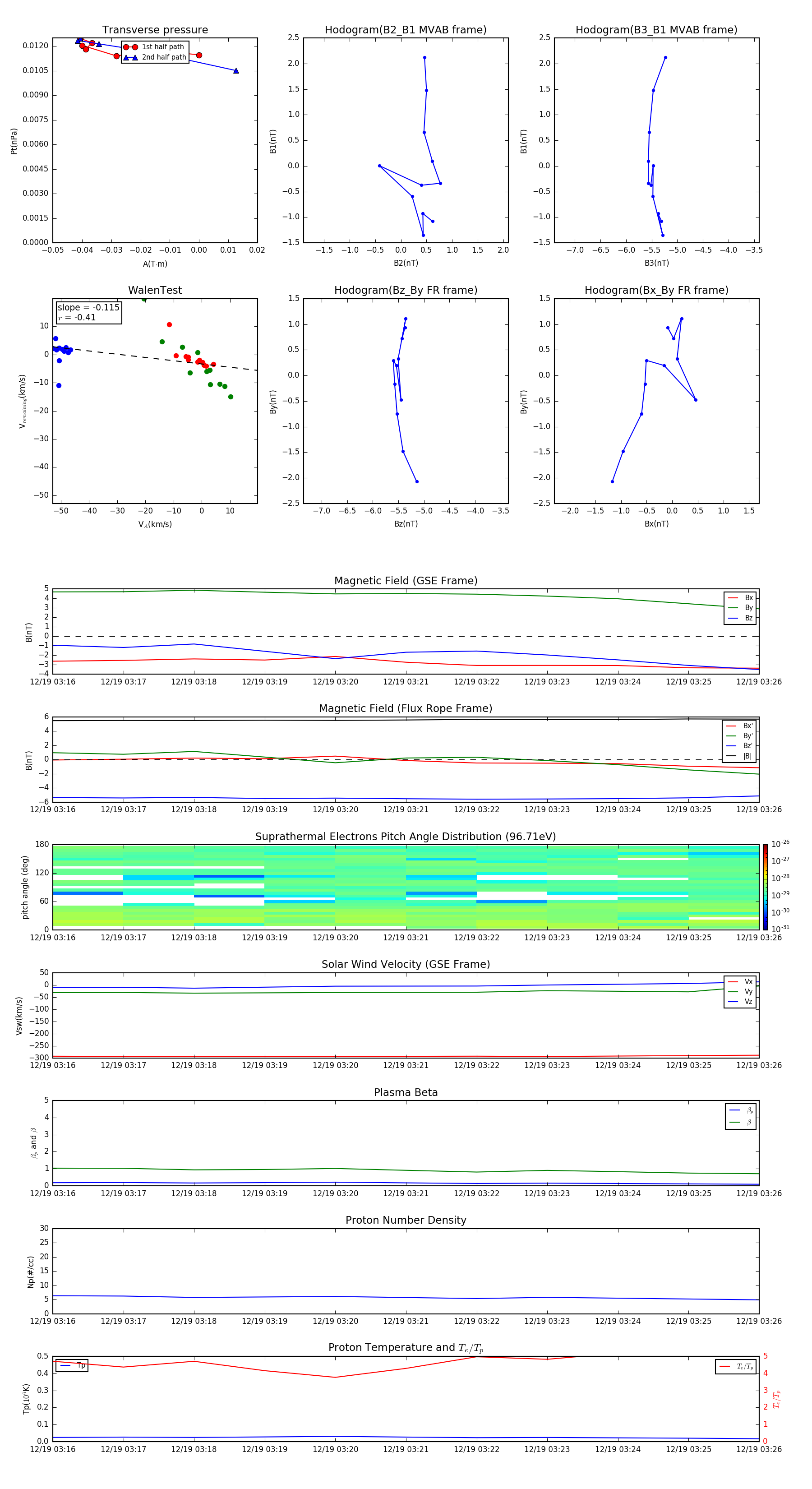The width and height of the screenshot is (812, 1489).
Task: Click the lowest point of Bz_By FR hodogram
Action: tap(417, 481)
